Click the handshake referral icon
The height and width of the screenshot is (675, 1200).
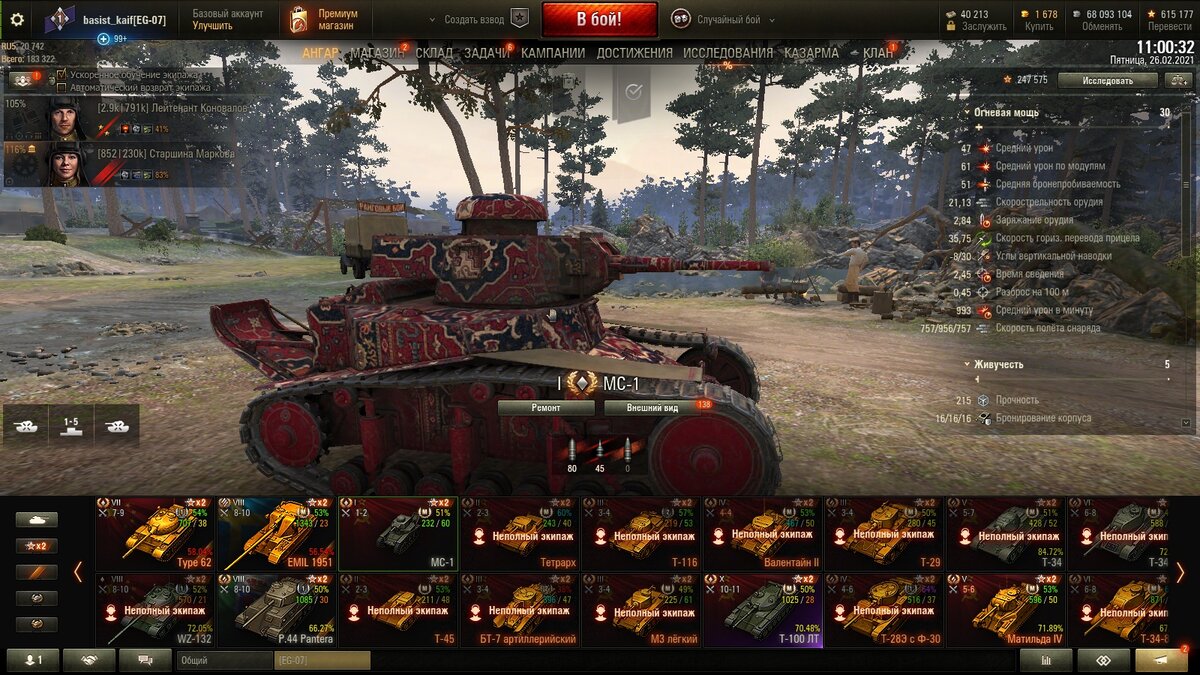tap(89, 660)
